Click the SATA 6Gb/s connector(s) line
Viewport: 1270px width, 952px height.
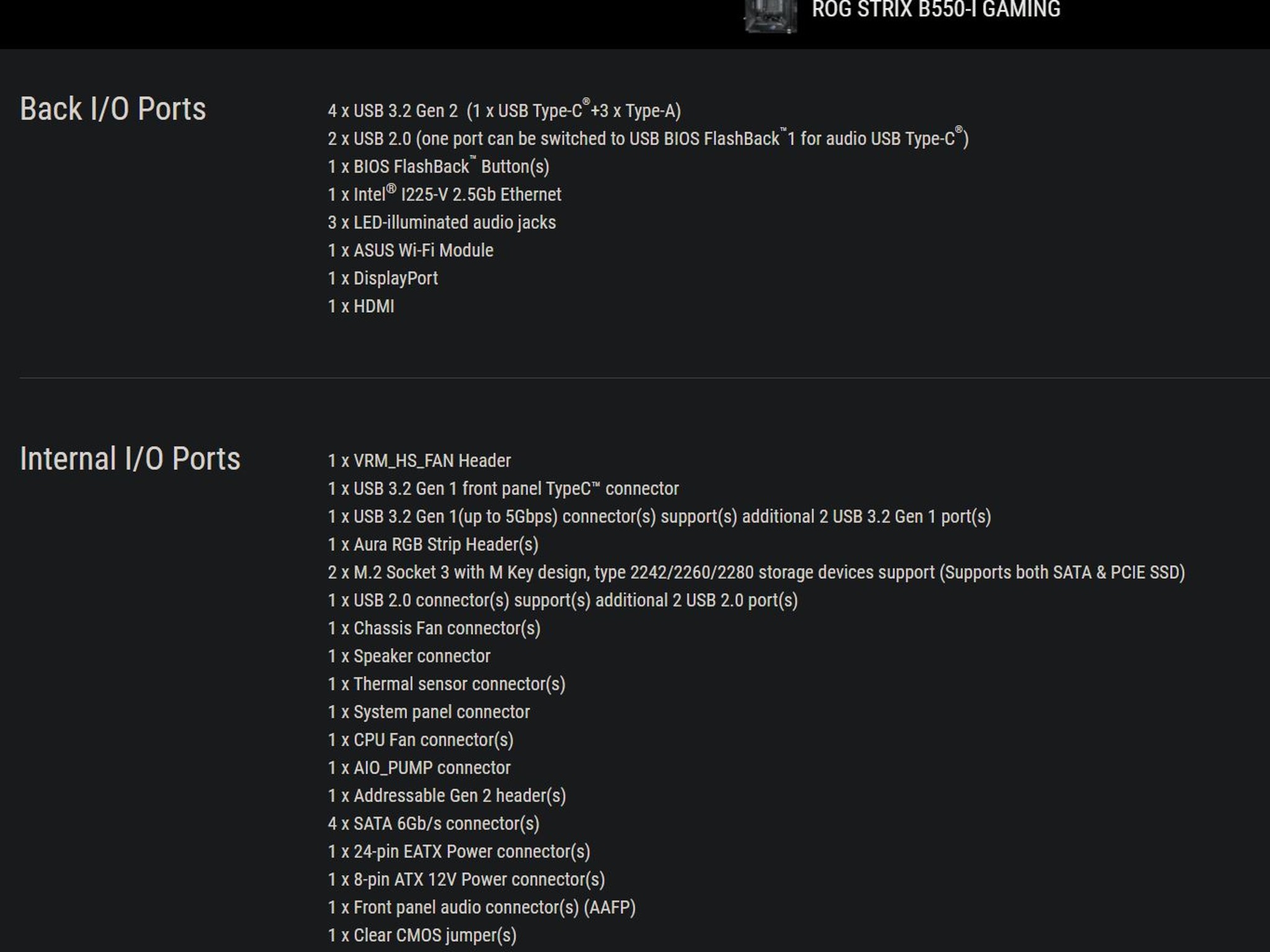(433, 823)
